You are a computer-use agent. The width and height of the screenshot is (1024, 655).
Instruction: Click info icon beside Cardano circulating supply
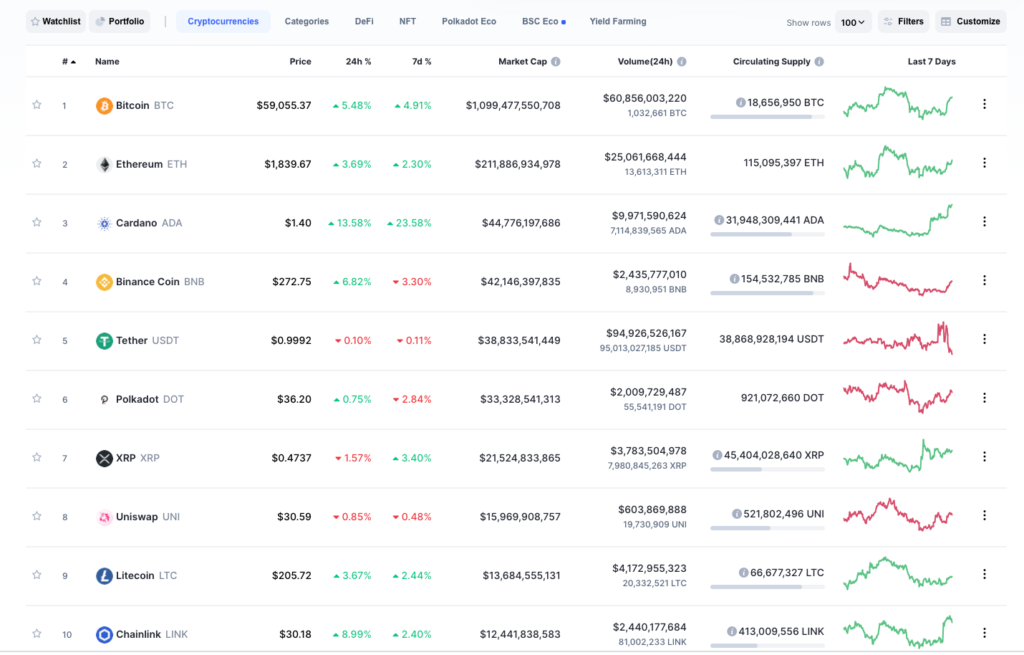pyautogui.click(x=719, y=220)
